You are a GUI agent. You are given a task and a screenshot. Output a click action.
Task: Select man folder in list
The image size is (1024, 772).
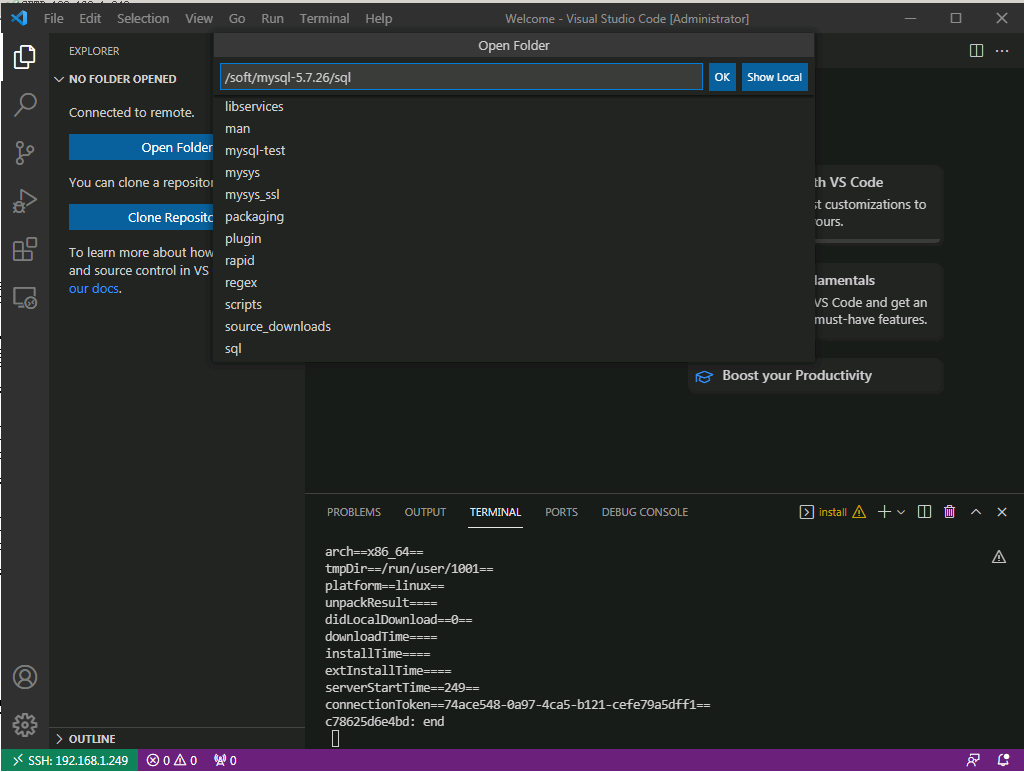click(x=514, y=129)
